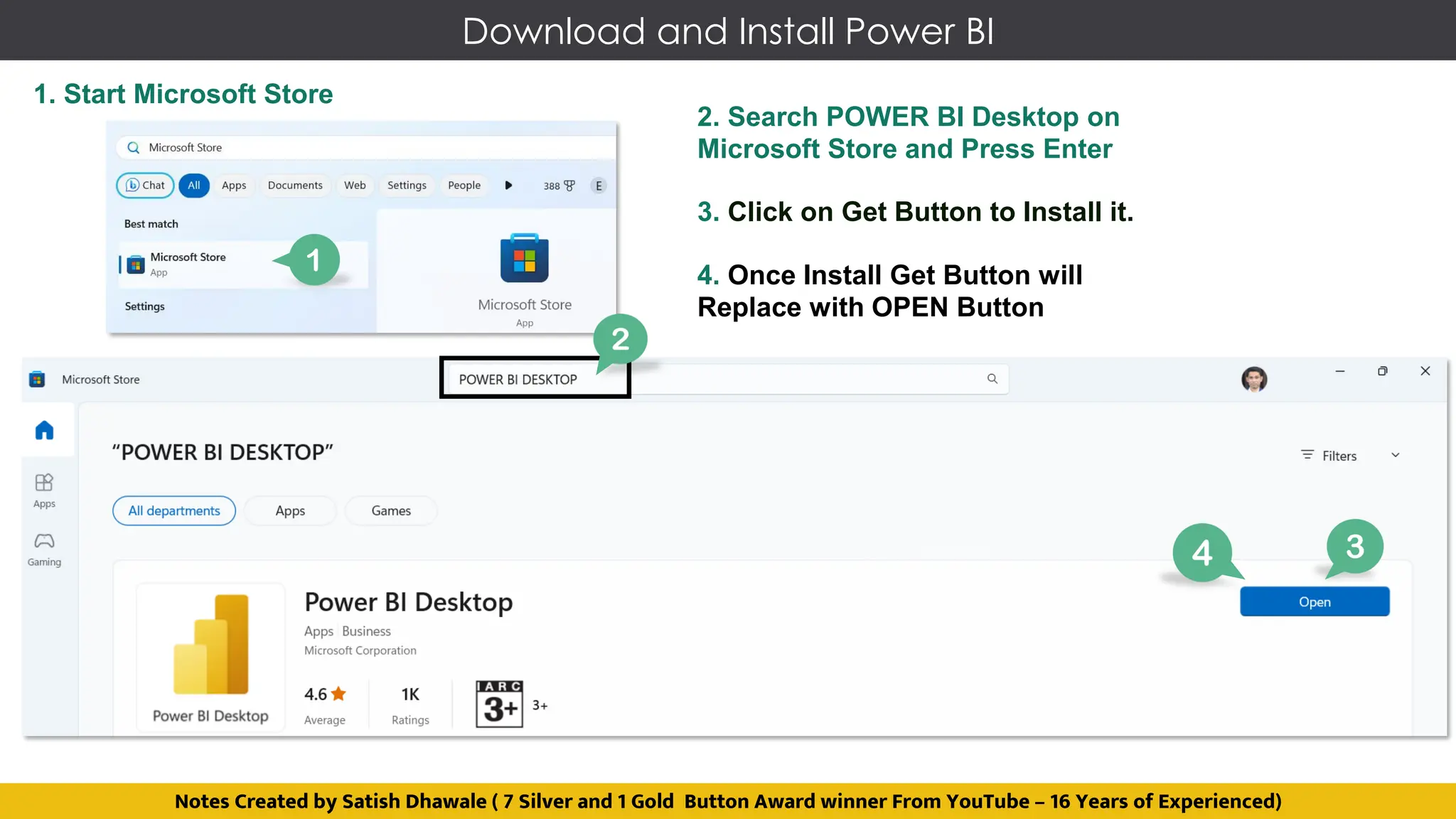Click the Business category label
The width and height of the screenshot is (1456, 819).
(x=366, y=631)
